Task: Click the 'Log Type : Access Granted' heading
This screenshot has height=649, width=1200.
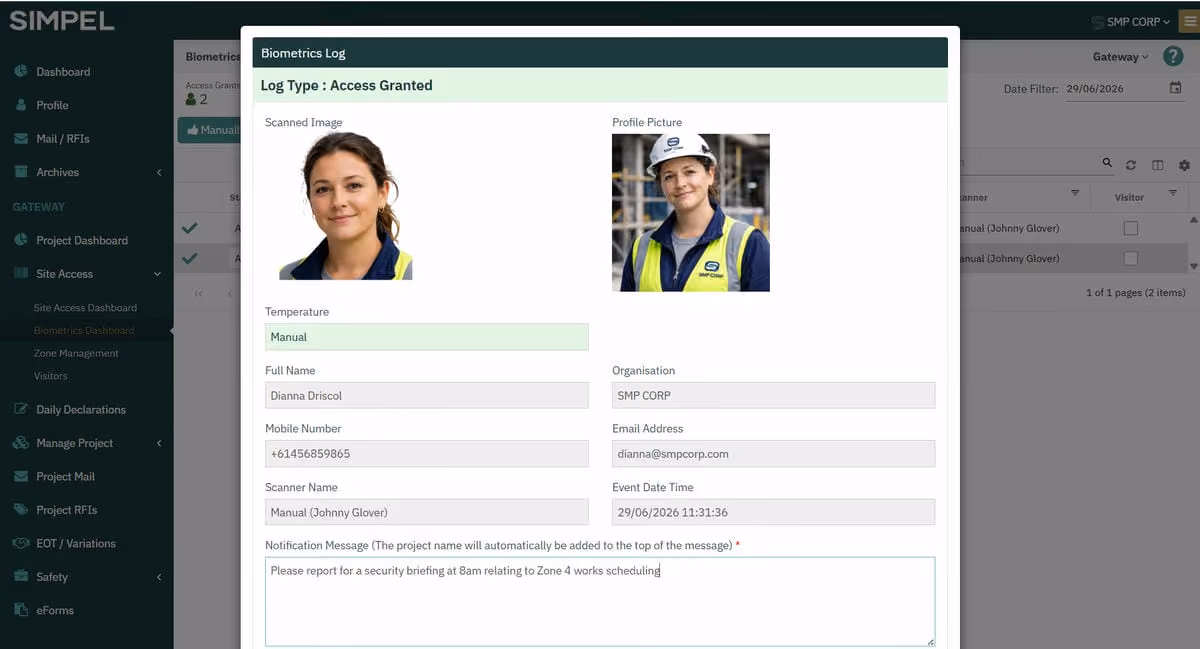Action: click(x=346, y=85)
